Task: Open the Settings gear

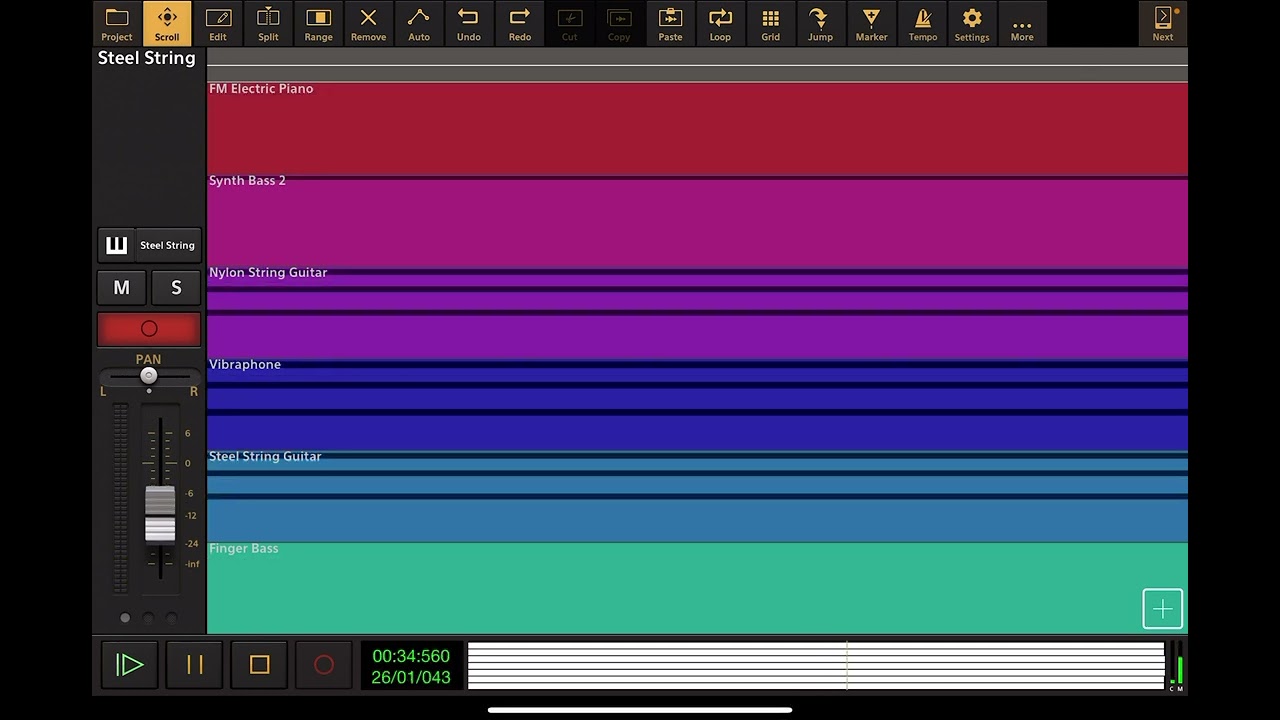Action: tap(972, 24)
